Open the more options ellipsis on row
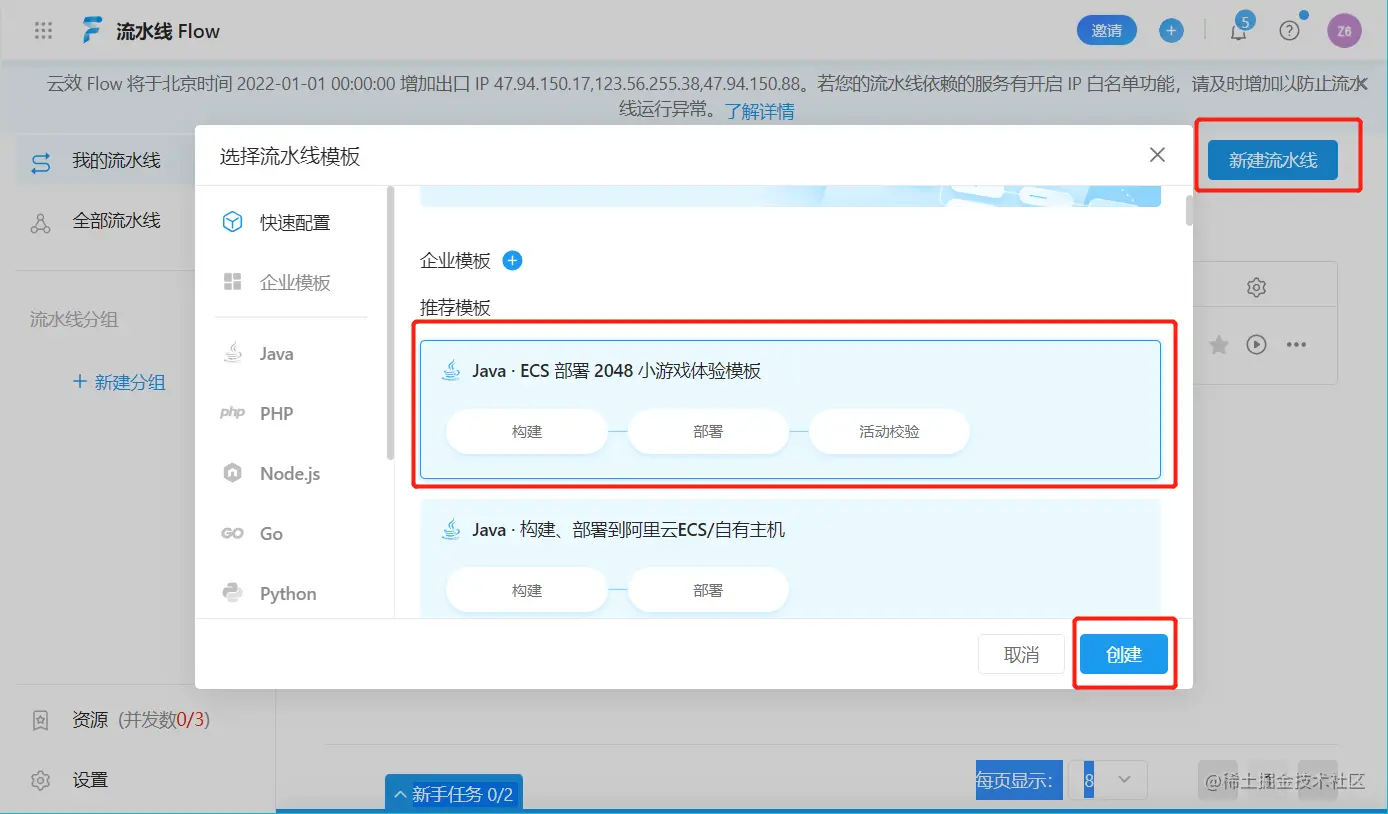The height and width of the screenshot is (814, 1388). click(x=1297, y=345)
